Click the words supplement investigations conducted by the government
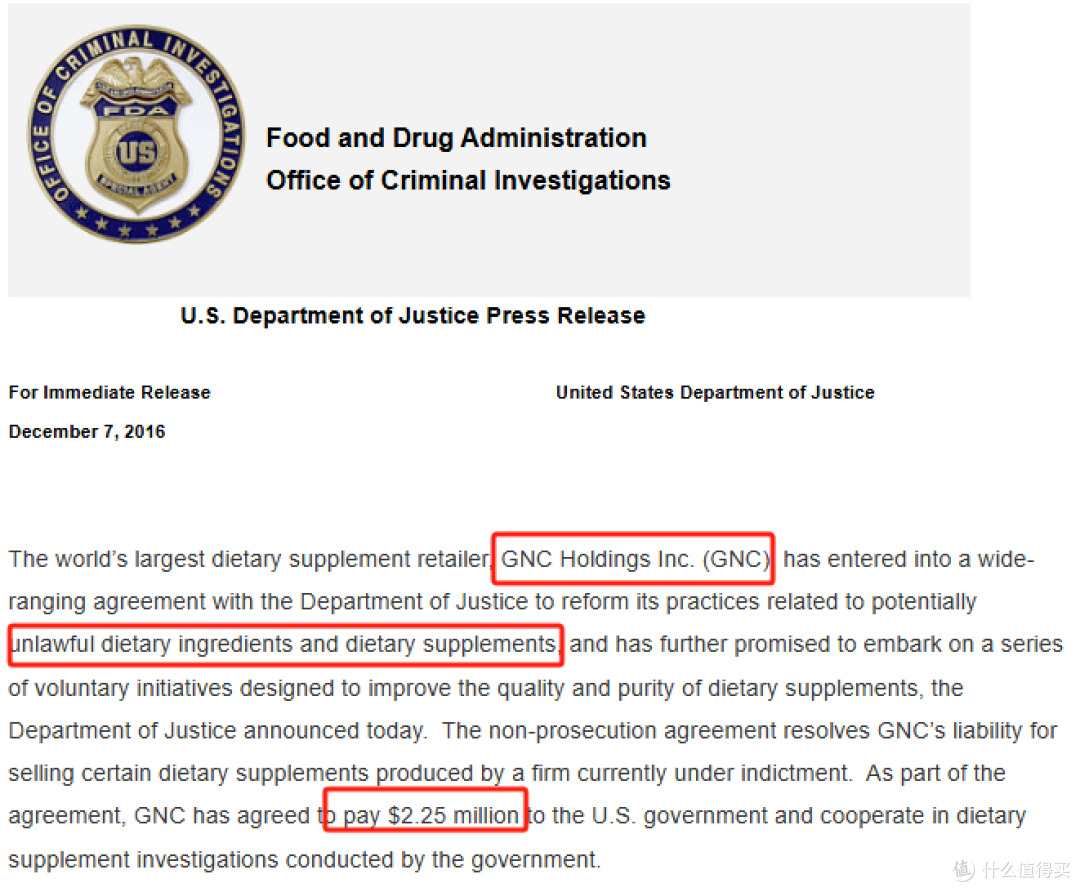 click(x=304, y=860)
